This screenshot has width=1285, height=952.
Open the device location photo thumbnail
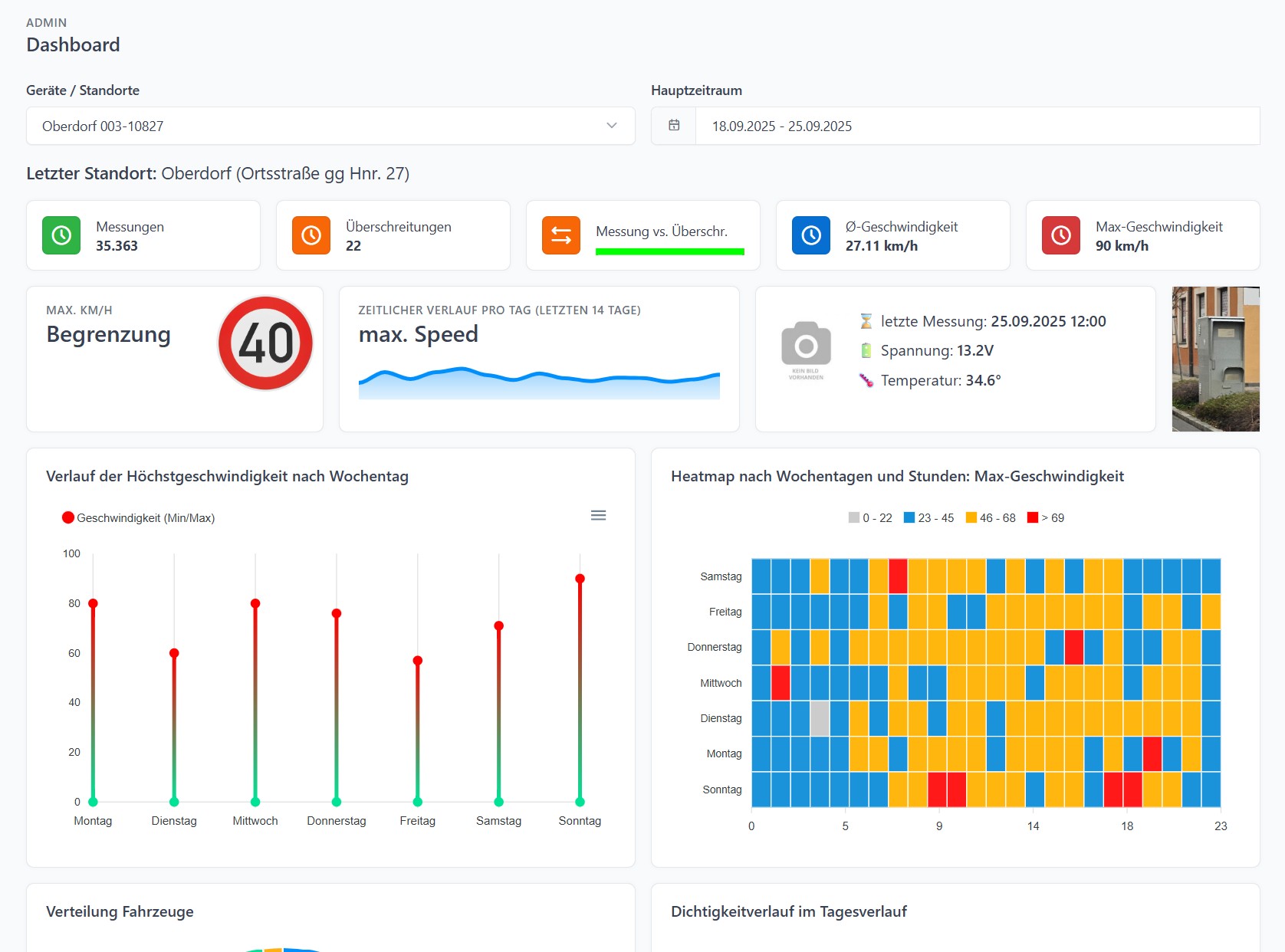1215,359
